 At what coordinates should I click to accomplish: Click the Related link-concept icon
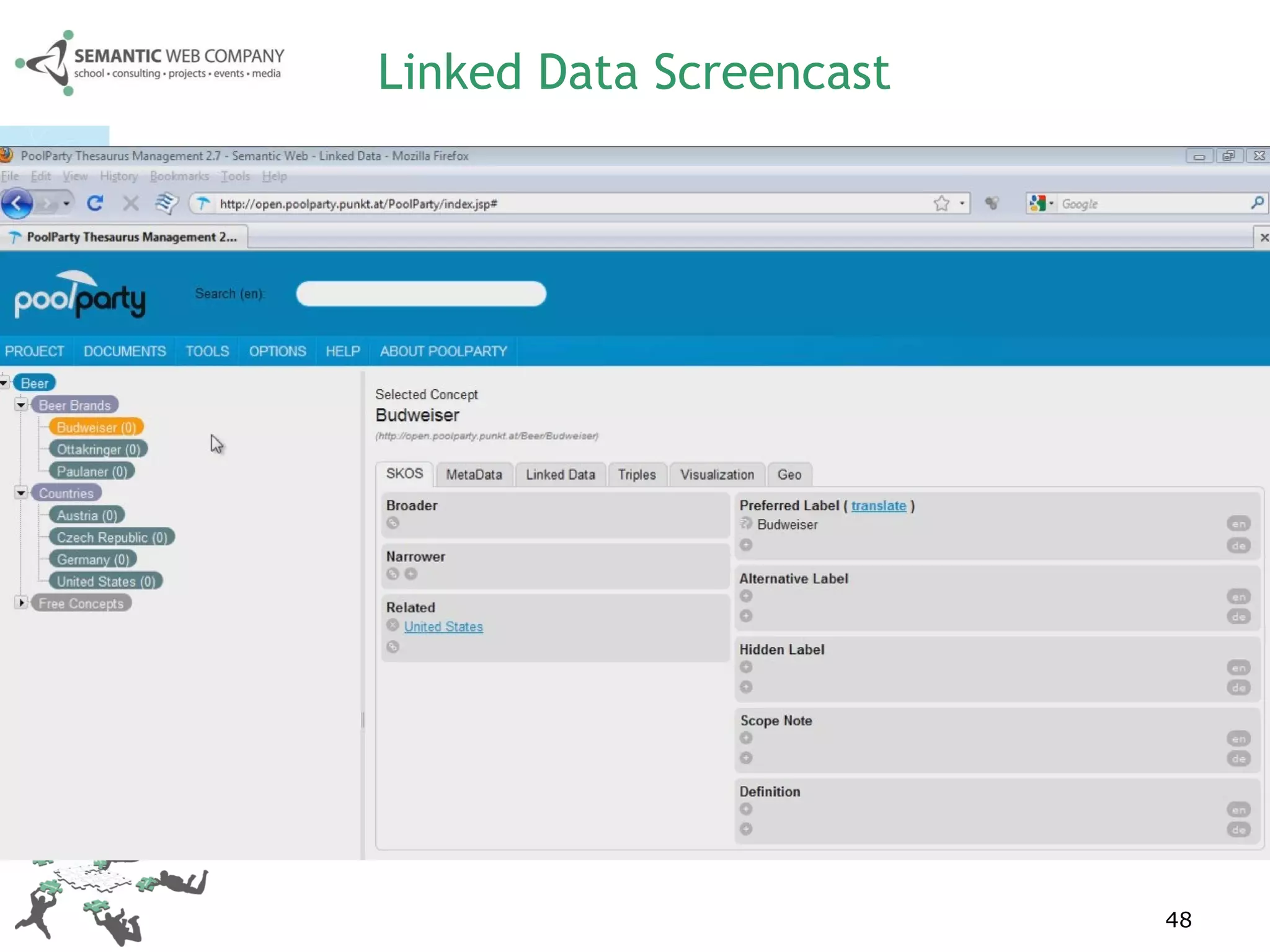pyautogui.click(x=393, y=647)
